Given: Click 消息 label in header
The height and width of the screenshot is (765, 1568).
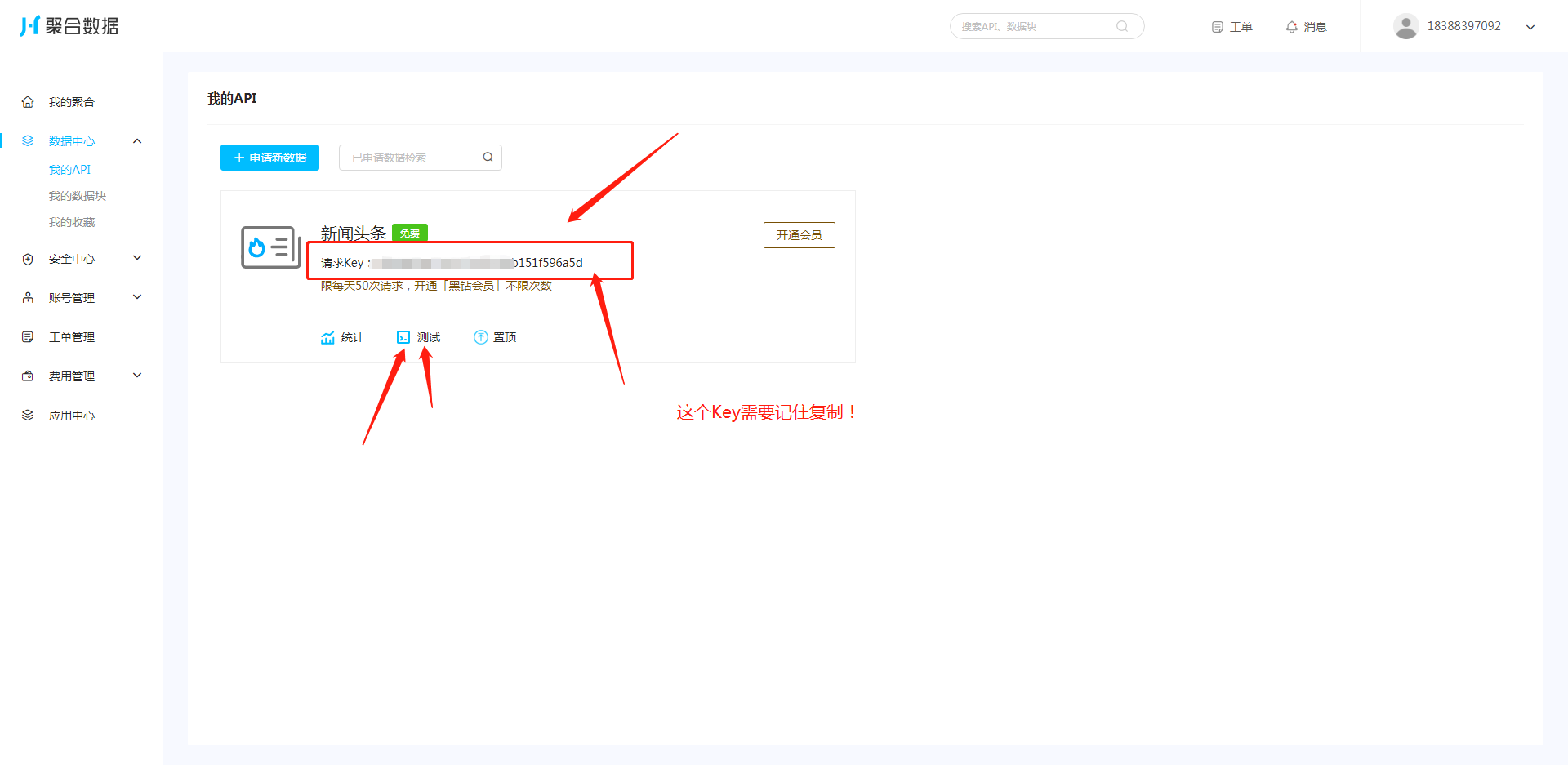Looking at the screenshot, I should pos(1316,27).
